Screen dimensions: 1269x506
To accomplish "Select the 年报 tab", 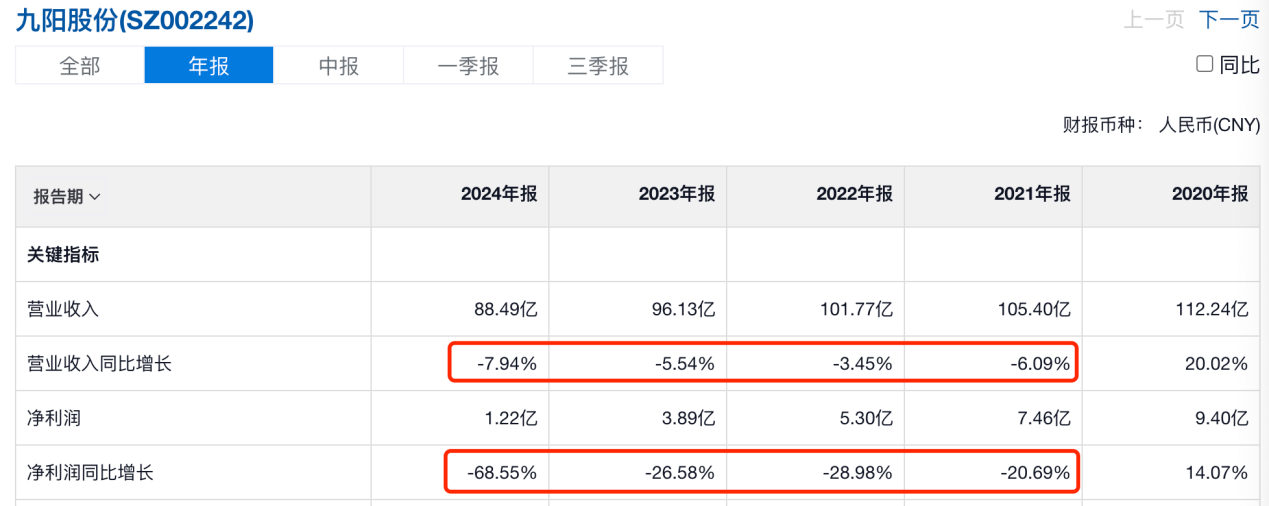I will 209,66.
